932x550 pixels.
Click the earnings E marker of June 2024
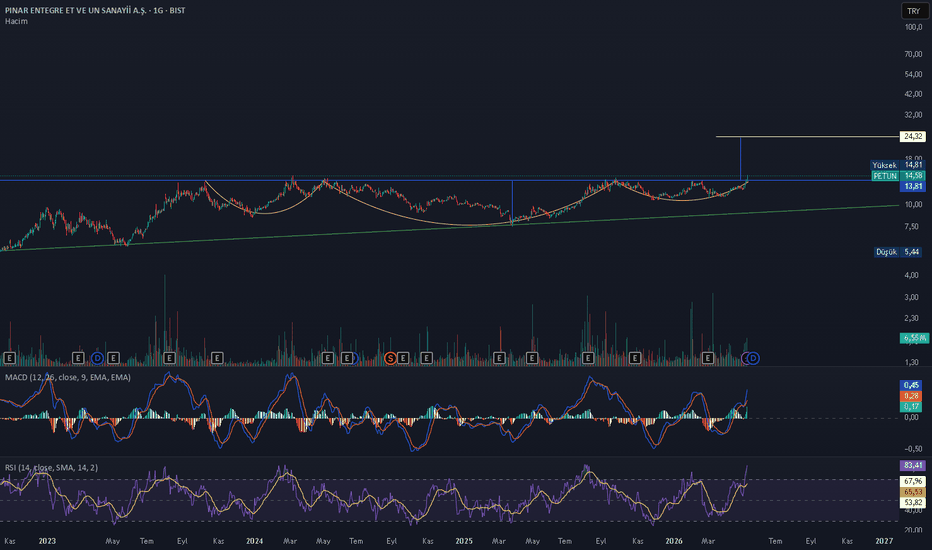click(346, 357)
